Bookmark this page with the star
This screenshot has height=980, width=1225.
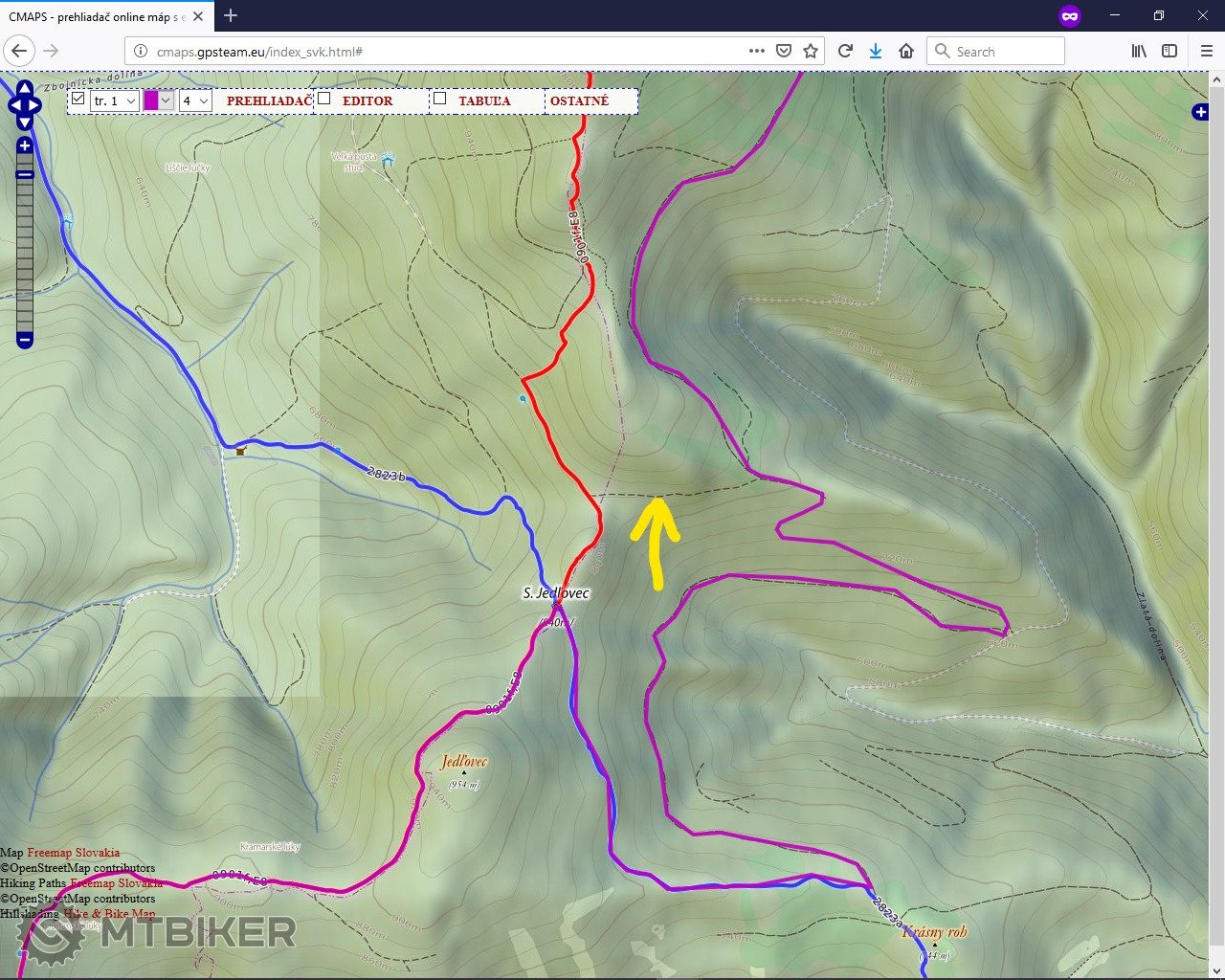(811, 52)
